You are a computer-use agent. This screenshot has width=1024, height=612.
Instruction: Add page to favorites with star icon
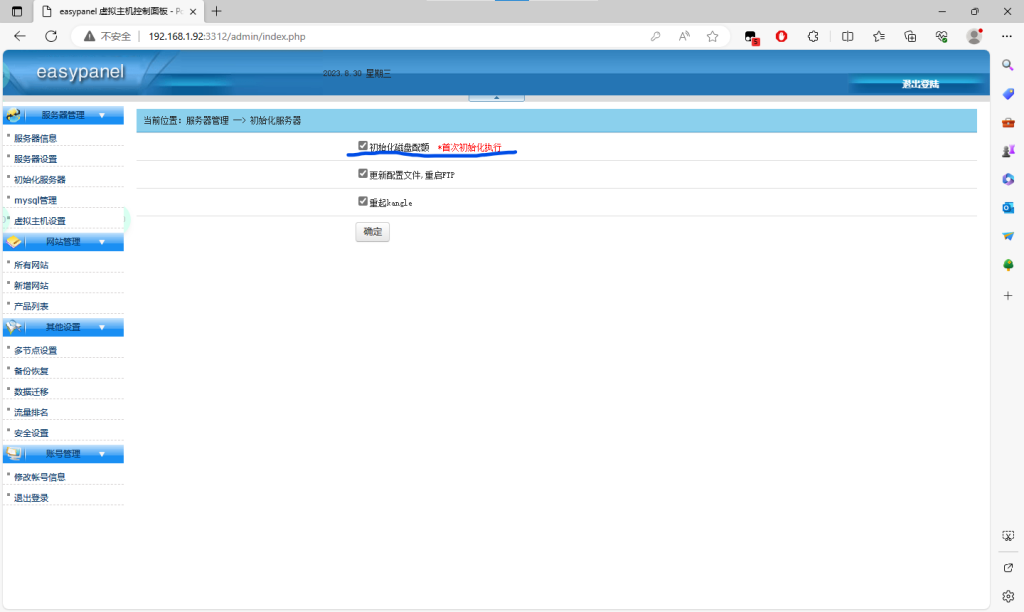pyautogui.click(x=712, y=36)
